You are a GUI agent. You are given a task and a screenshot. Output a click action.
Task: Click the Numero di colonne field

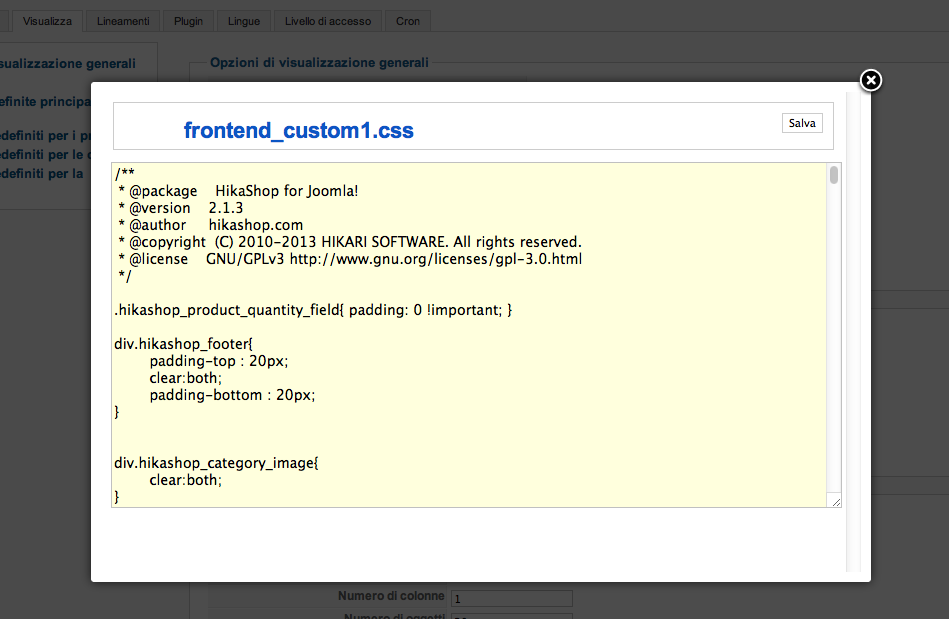(511, 598)
